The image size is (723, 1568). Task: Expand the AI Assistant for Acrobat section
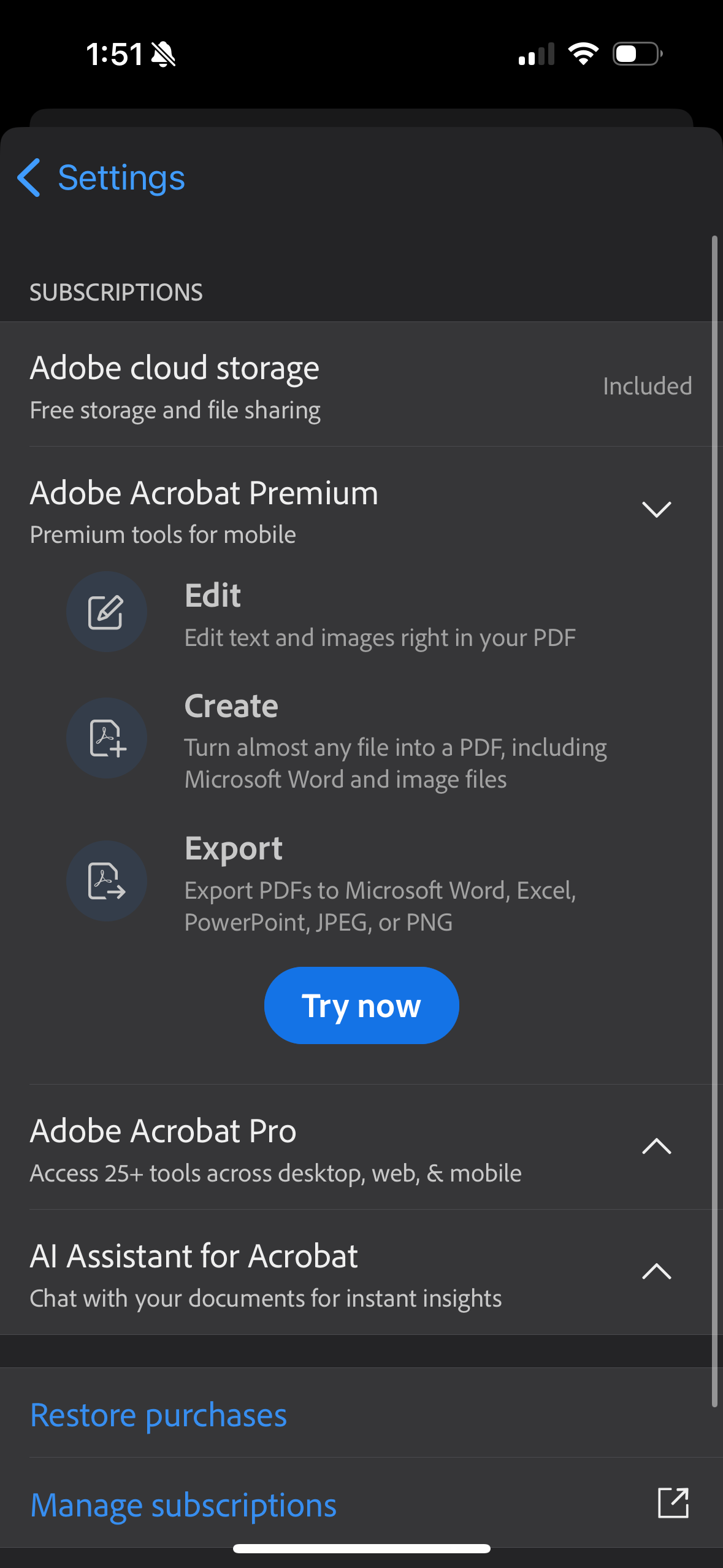tap(656, 1270)
